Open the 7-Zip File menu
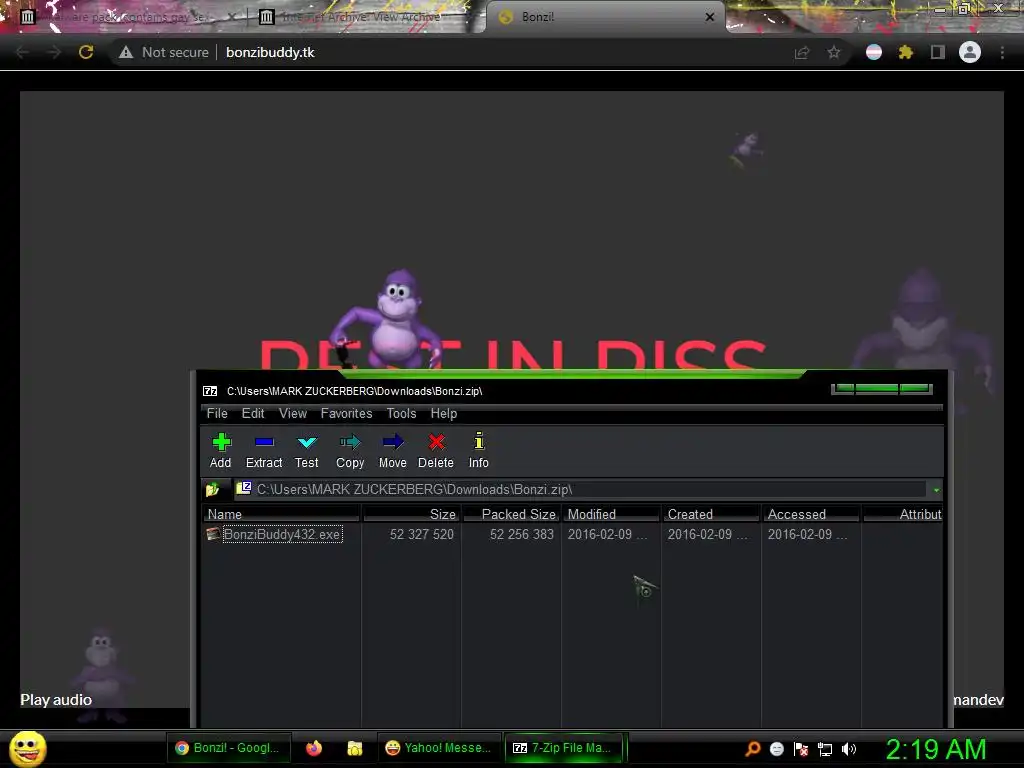Image resolution: width=1024 pixels, height=768 pixels. pos(217,413)
